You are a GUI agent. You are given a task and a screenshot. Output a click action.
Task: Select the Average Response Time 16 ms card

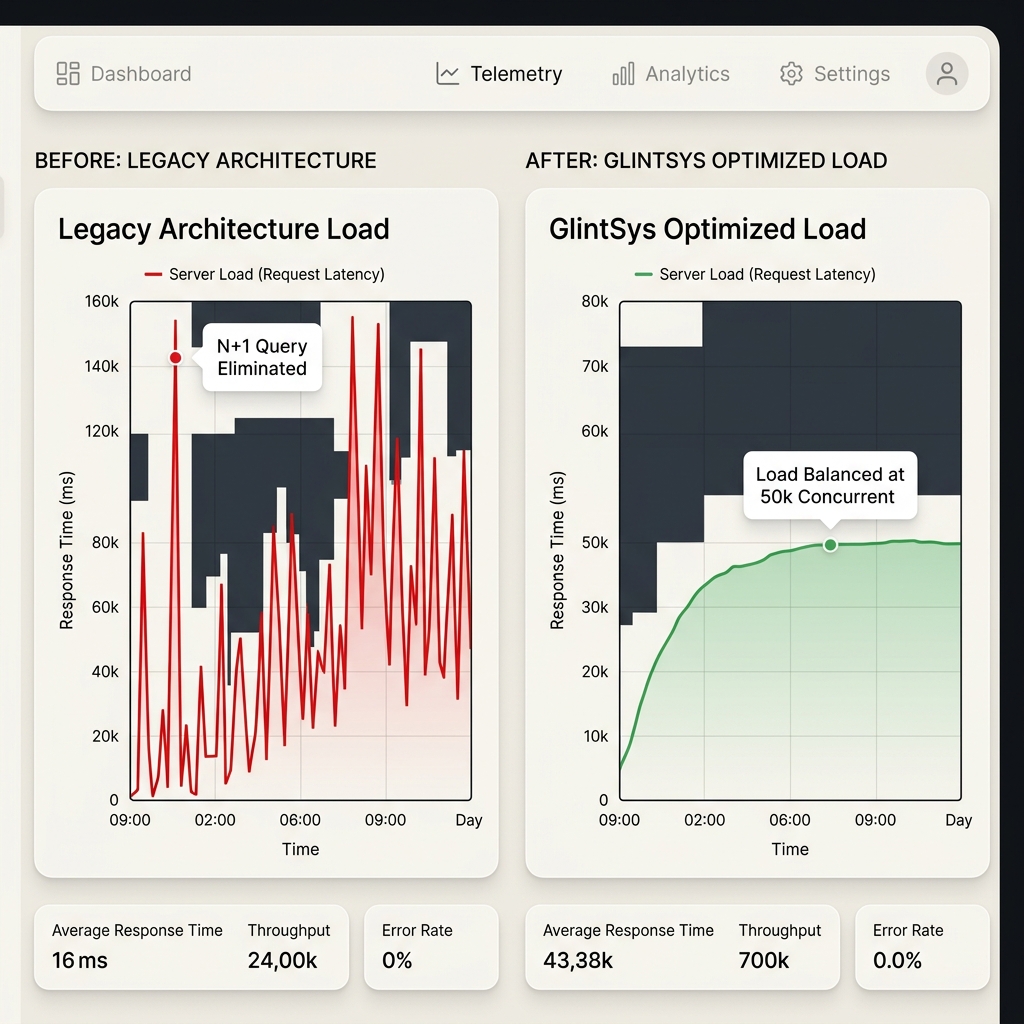coord(136,946)
